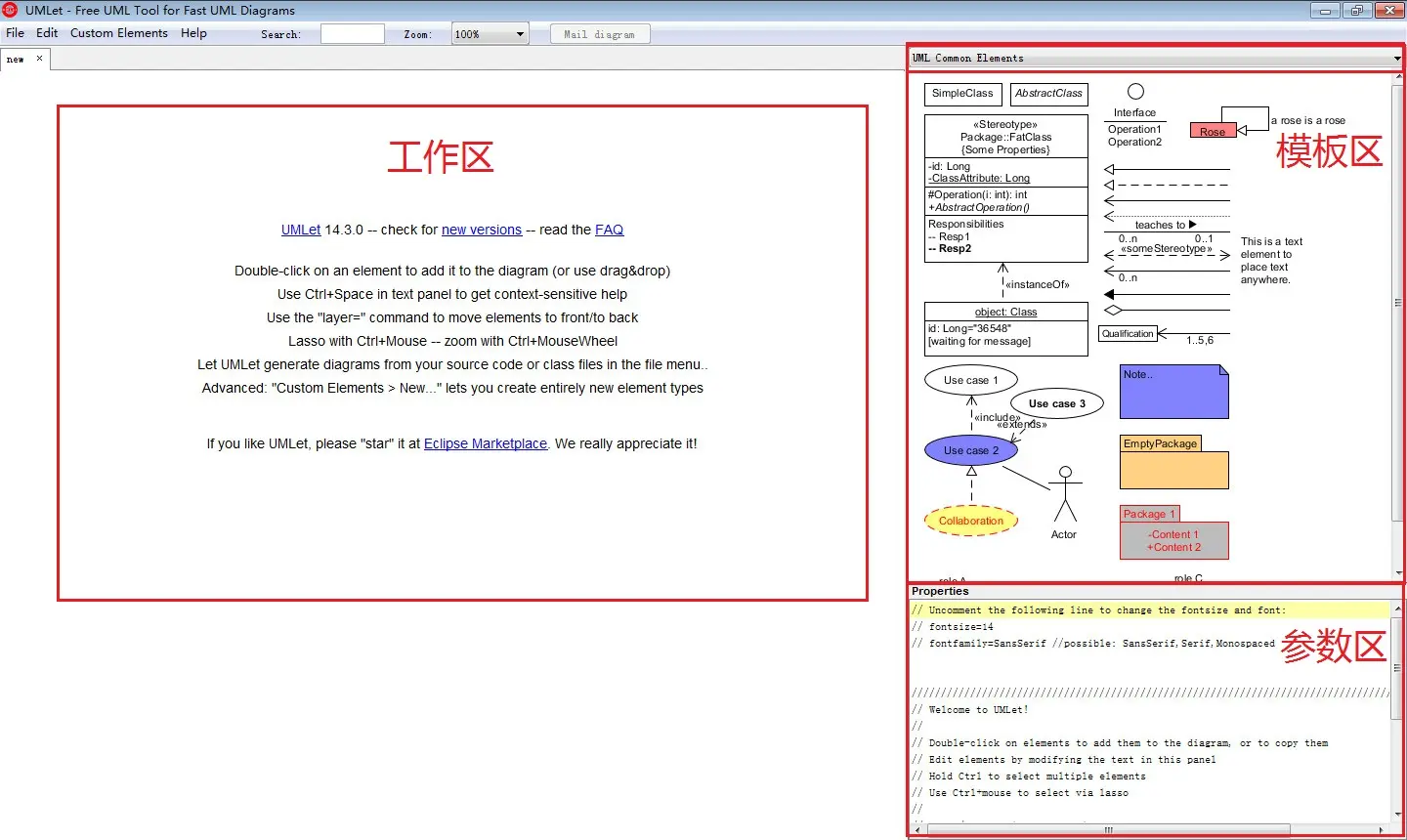Screen dimensions: 1407x840
Task: Select the red Rose class element
Action: coord(1213,131)
